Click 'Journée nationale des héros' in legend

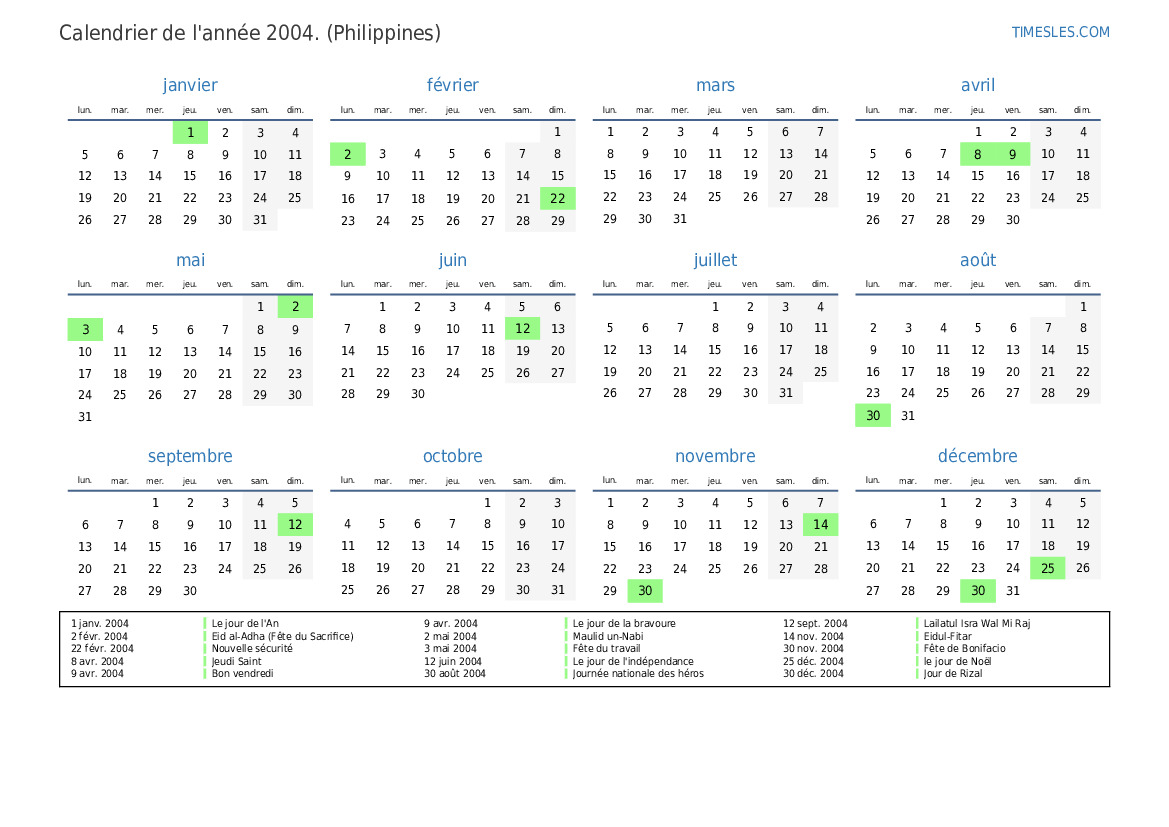(638, 674)
